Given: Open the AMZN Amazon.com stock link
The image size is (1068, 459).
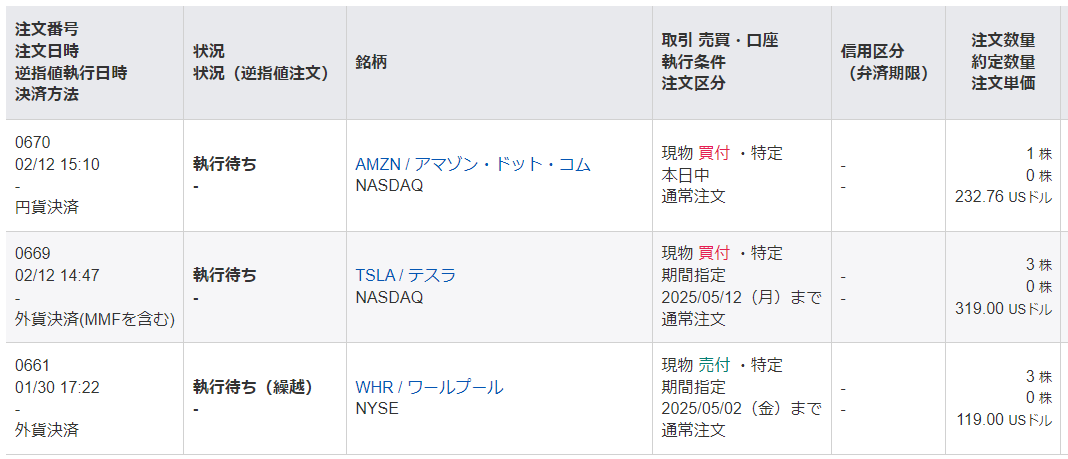Looking at the screenshot, I should coord(472,164).
